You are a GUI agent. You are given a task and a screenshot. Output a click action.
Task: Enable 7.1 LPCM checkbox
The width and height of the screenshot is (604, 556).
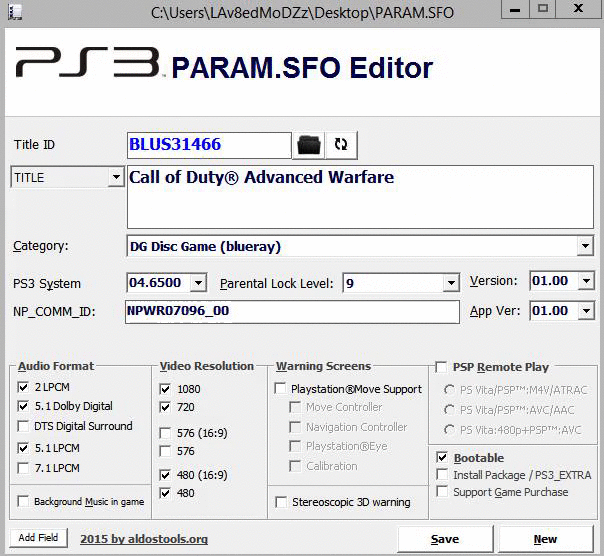coord(23,468)
